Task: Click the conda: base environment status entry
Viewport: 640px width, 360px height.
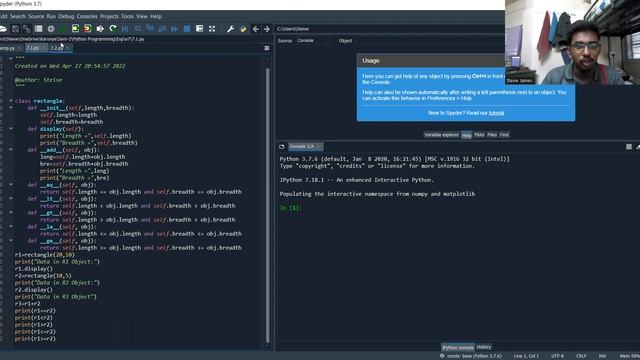Action: (471, 356)
